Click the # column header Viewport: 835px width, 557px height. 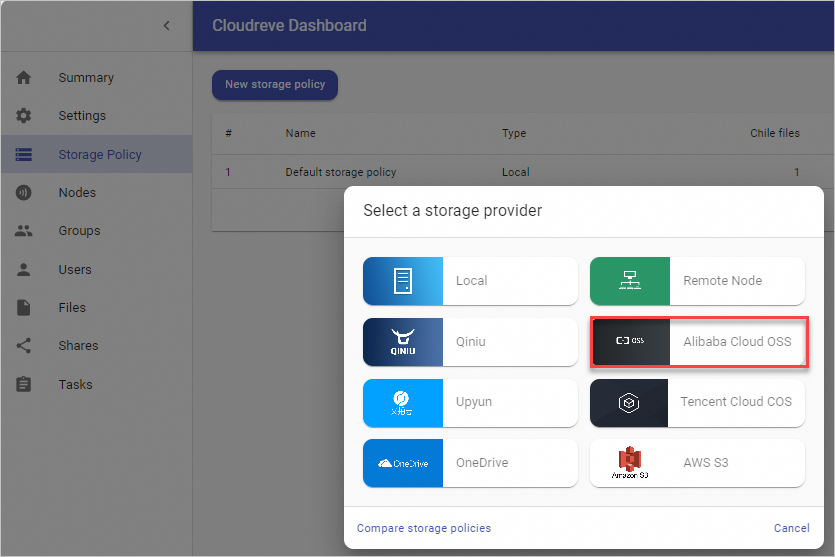(228, 133)
